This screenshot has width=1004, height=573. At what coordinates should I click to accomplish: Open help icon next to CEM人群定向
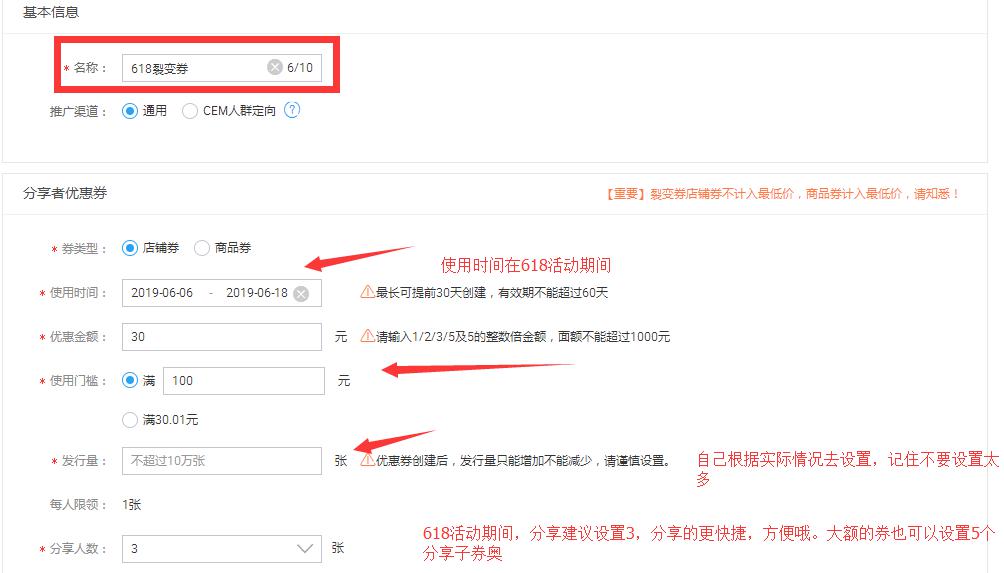292,110
